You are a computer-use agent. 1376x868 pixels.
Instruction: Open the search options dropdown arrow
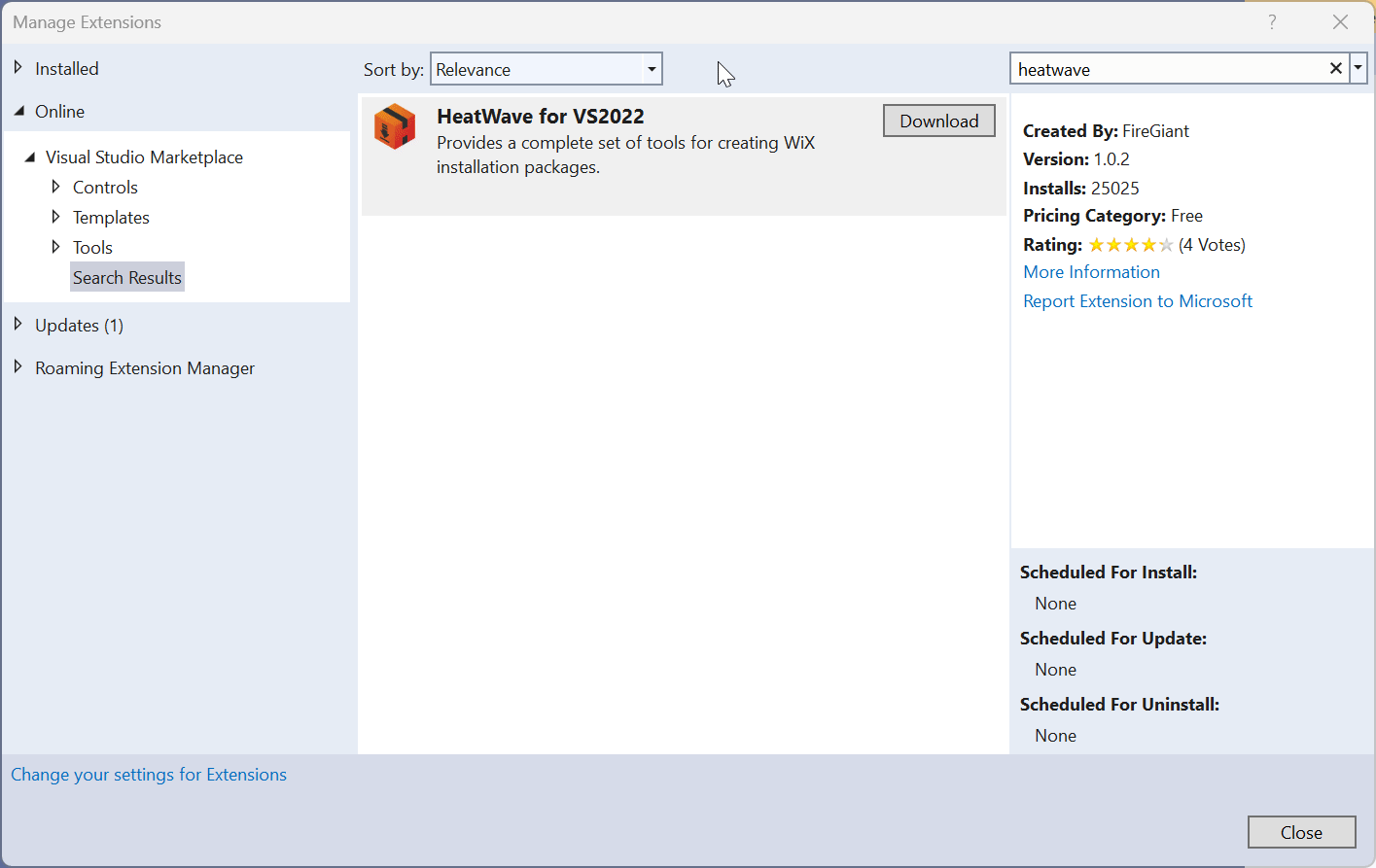[x=1358, y=68]
